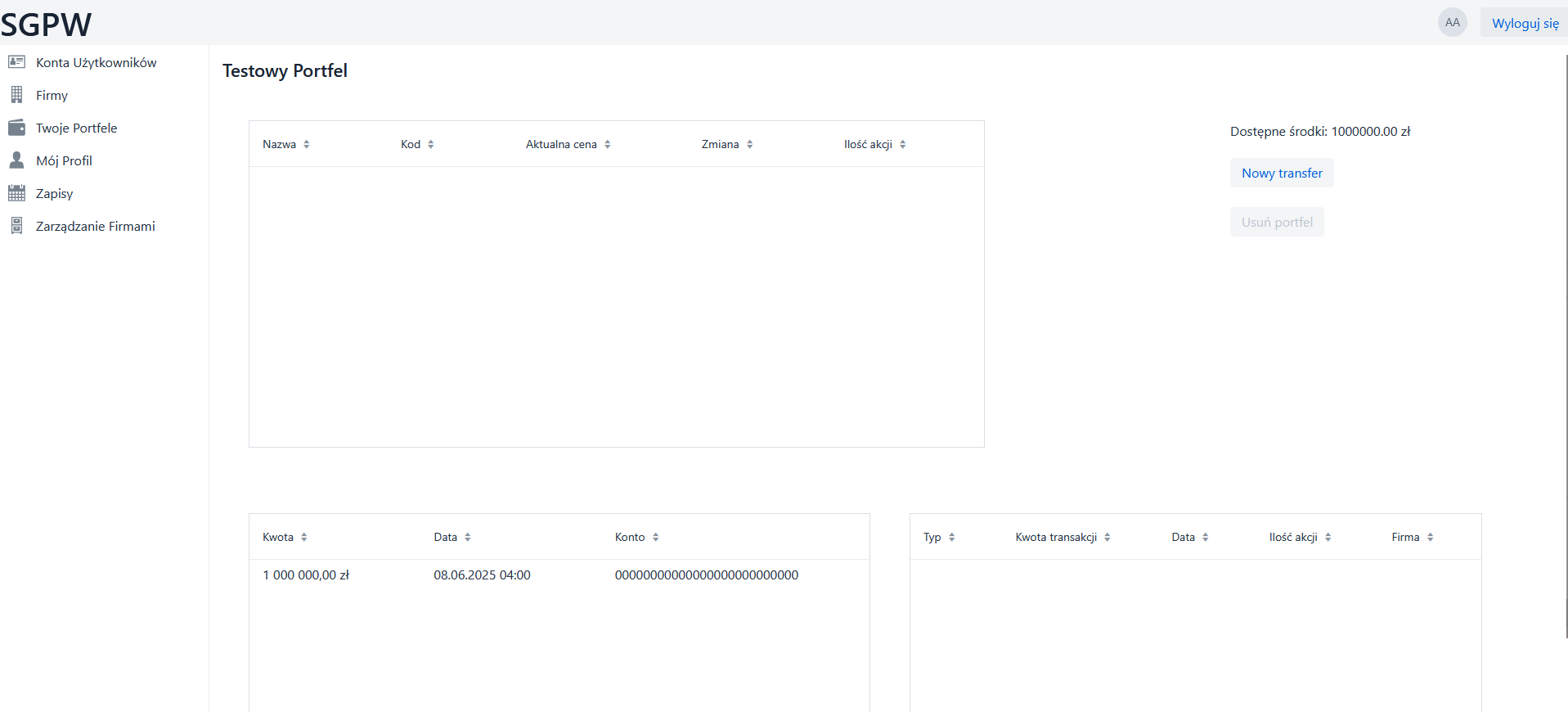Sort by Aktualna cena arrows
The width and height of the screenshot is (1568, 712).
[608, 144]
